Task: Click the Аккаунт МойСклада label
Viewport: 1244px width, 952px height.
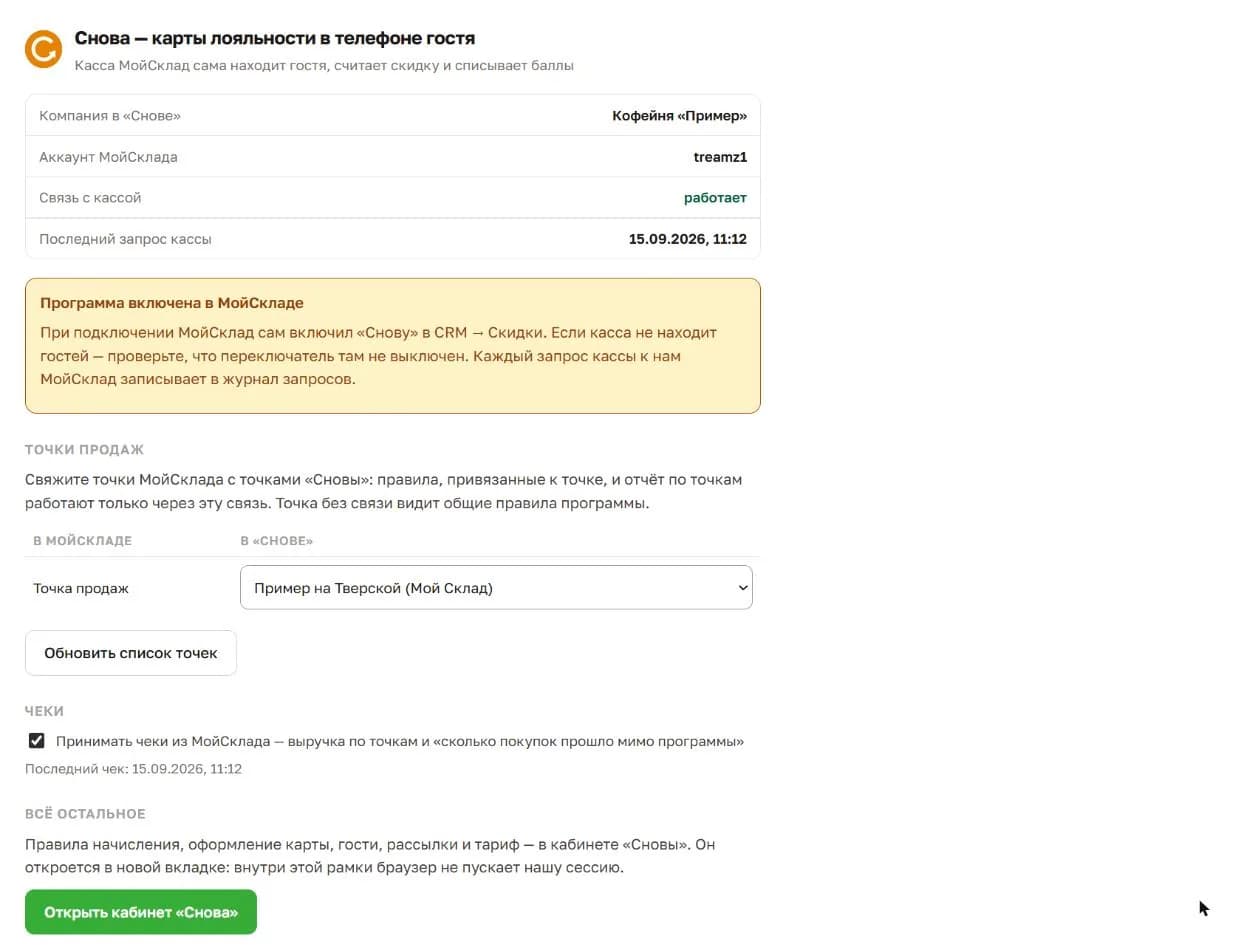Action: tap(108, 157)
